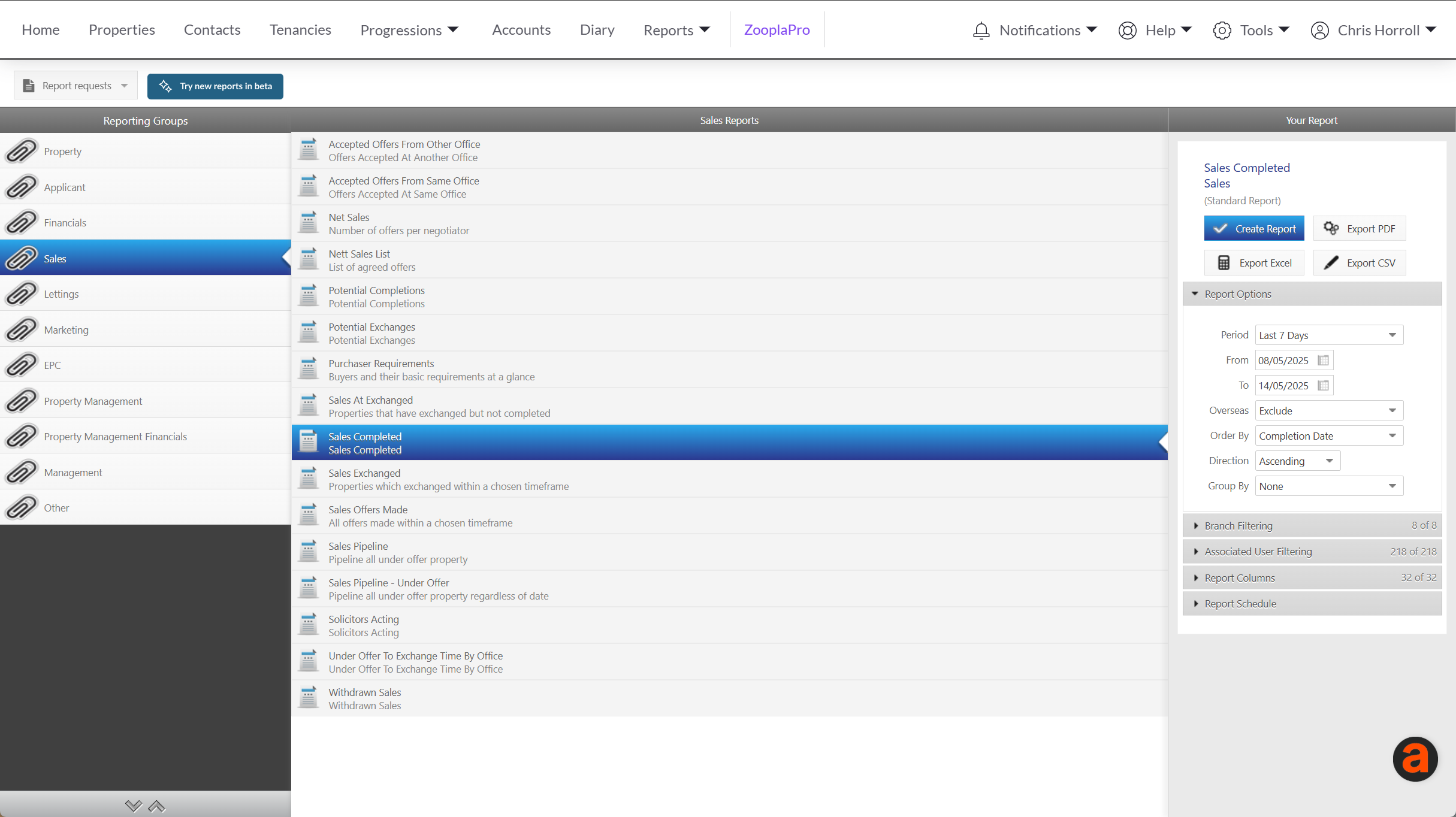Select Sales Pipeline - Under Offer report
Screen dimensions: 1456x817
click(729, 589)
